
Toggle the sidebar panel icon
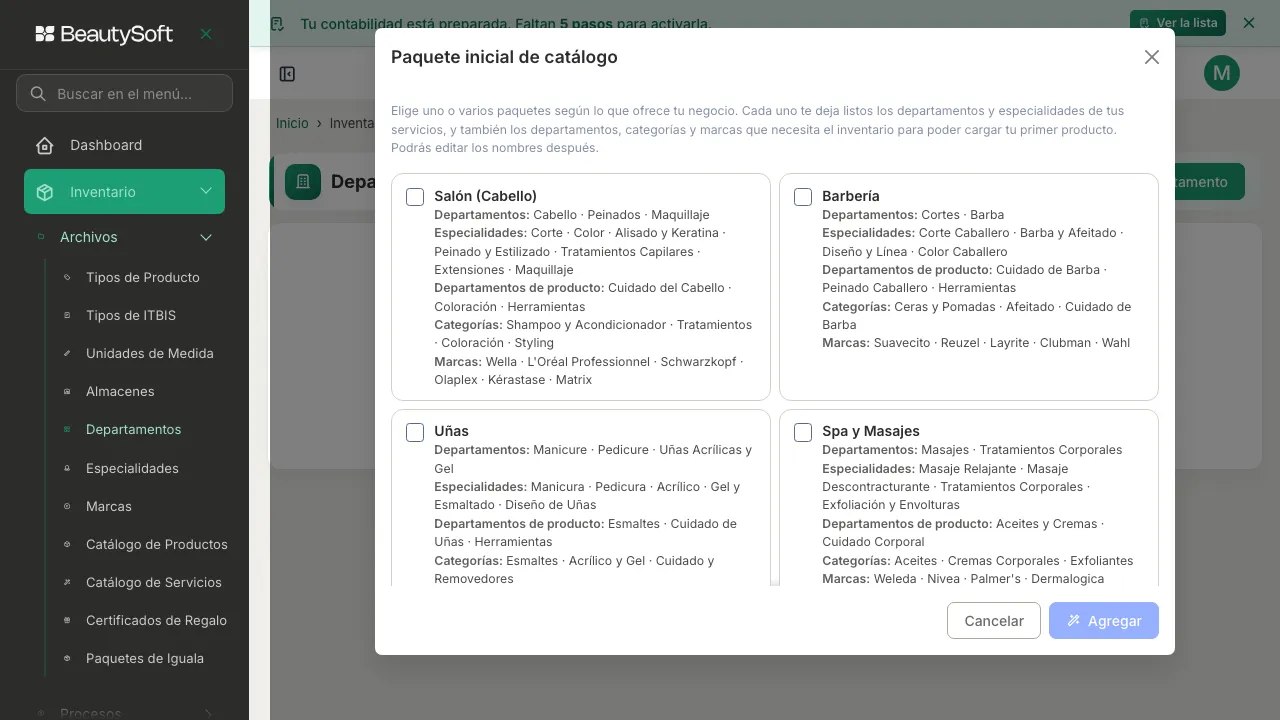pos(287,74)
